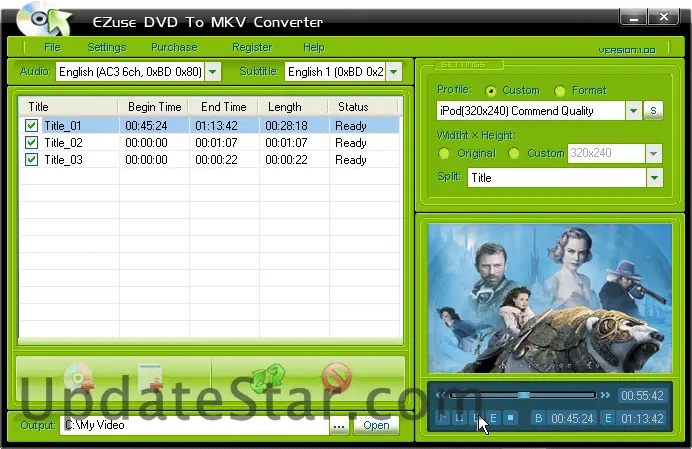The width and height of the screenshot is (692, 449).
Task: Click the 'B' begin time marker button
Action: coord(538,418)
